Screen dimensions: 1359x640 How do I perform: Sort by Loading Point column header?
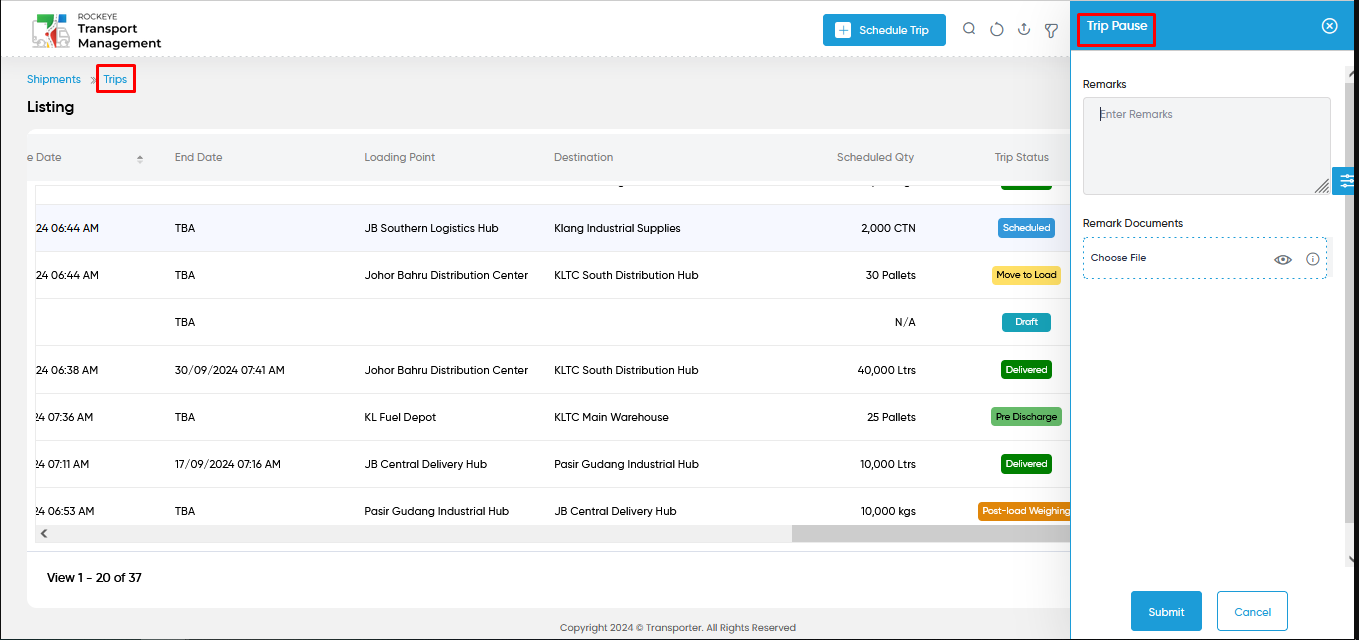pyautogui.click(x=400, y=157)
